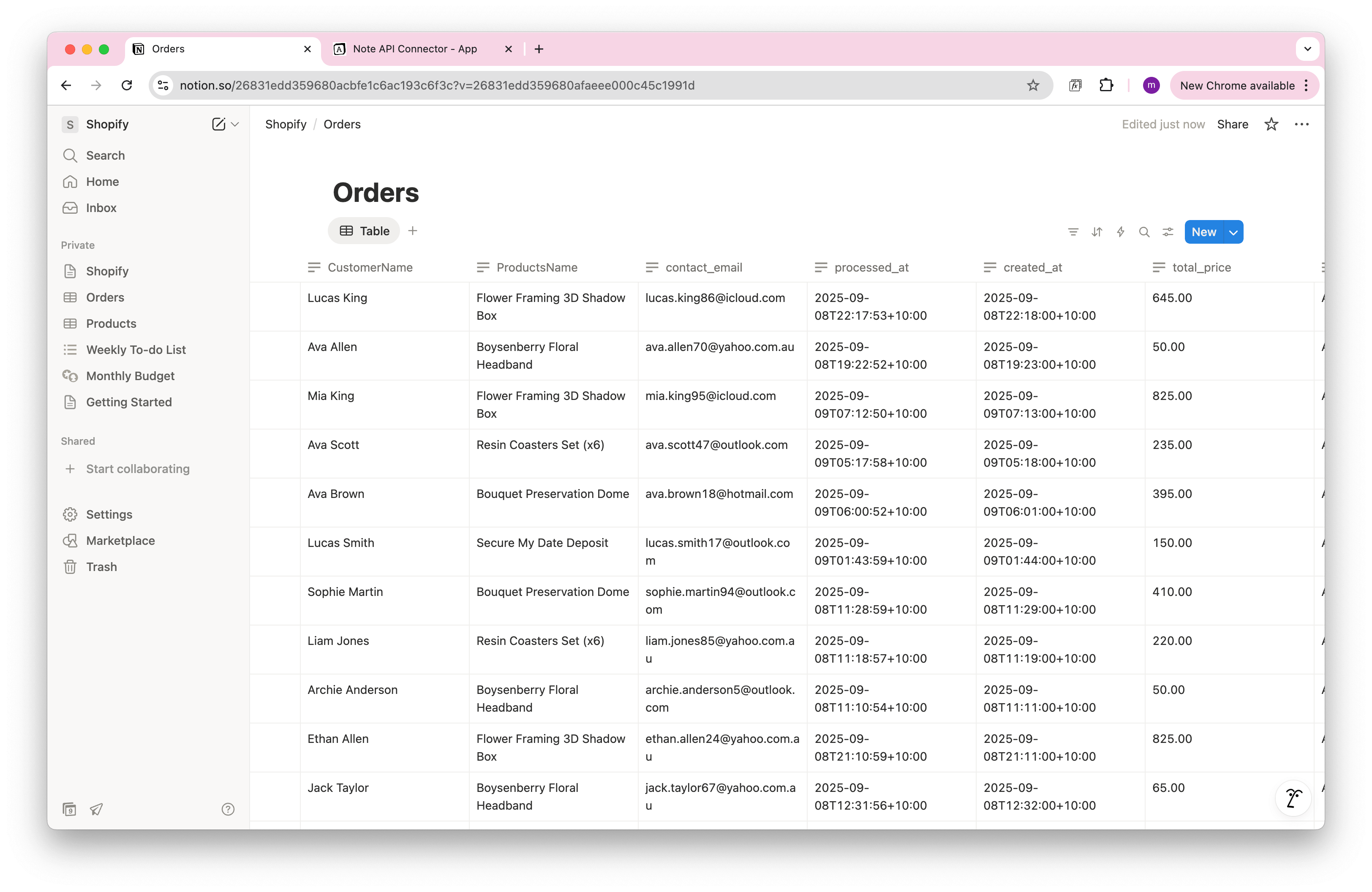
Task: Click the database search magnifier icon
Action: [1144, 232]
